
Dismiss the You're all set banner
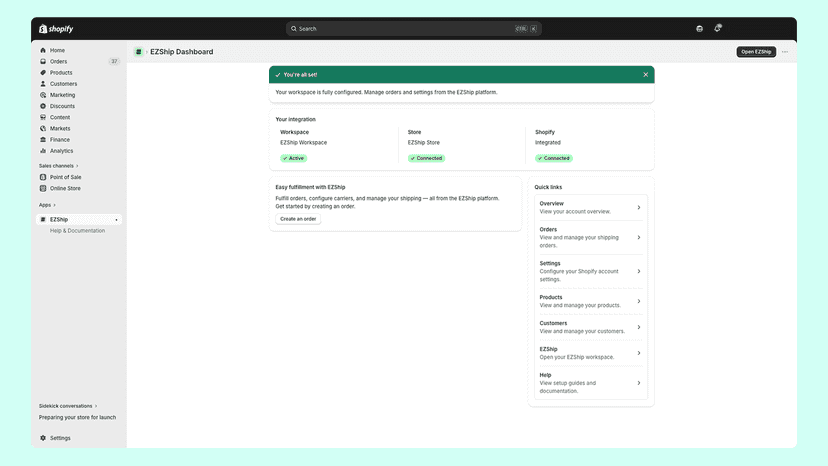point(645,74)
